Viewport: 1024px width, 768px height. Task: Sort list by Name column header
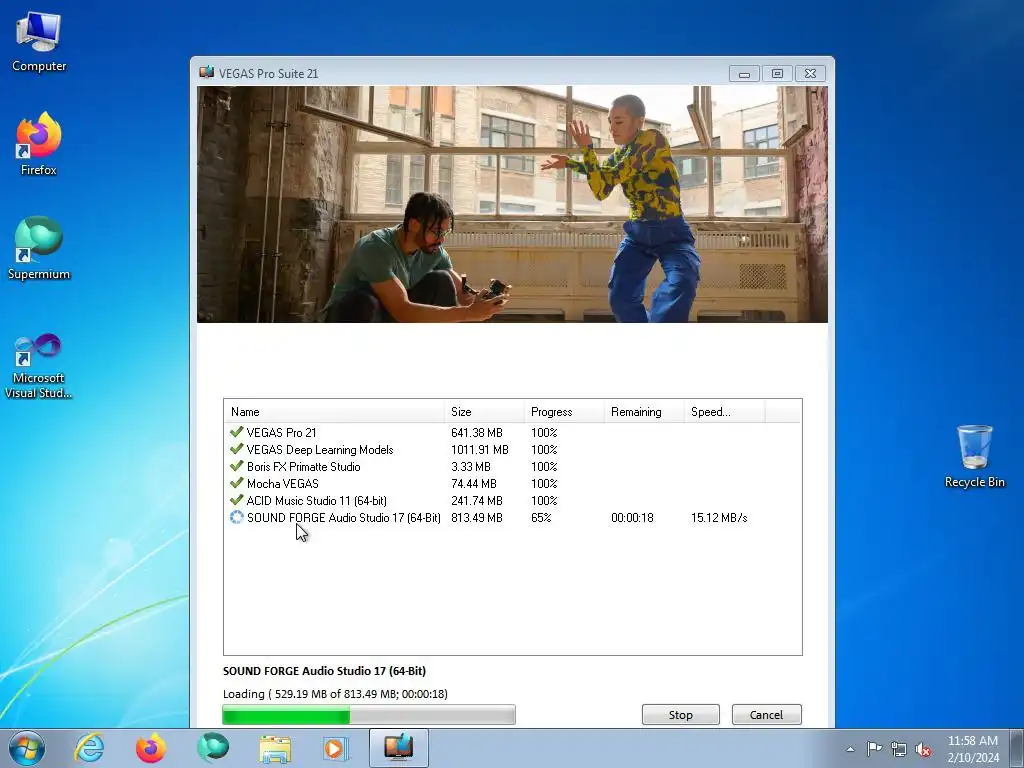pyautogui.click(x=334, y=411)
